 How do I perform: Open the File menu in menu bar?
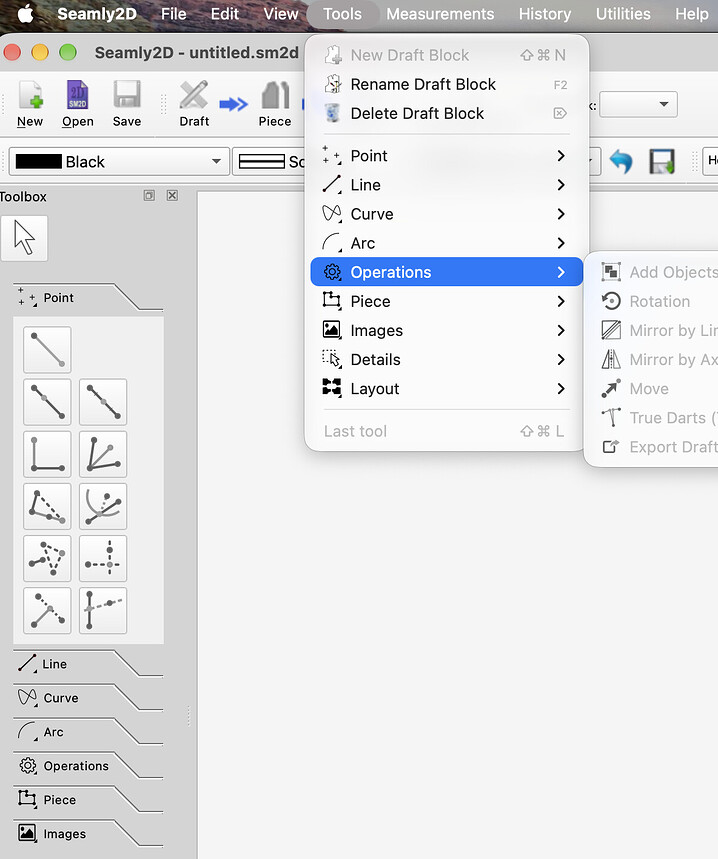[174, 14]
